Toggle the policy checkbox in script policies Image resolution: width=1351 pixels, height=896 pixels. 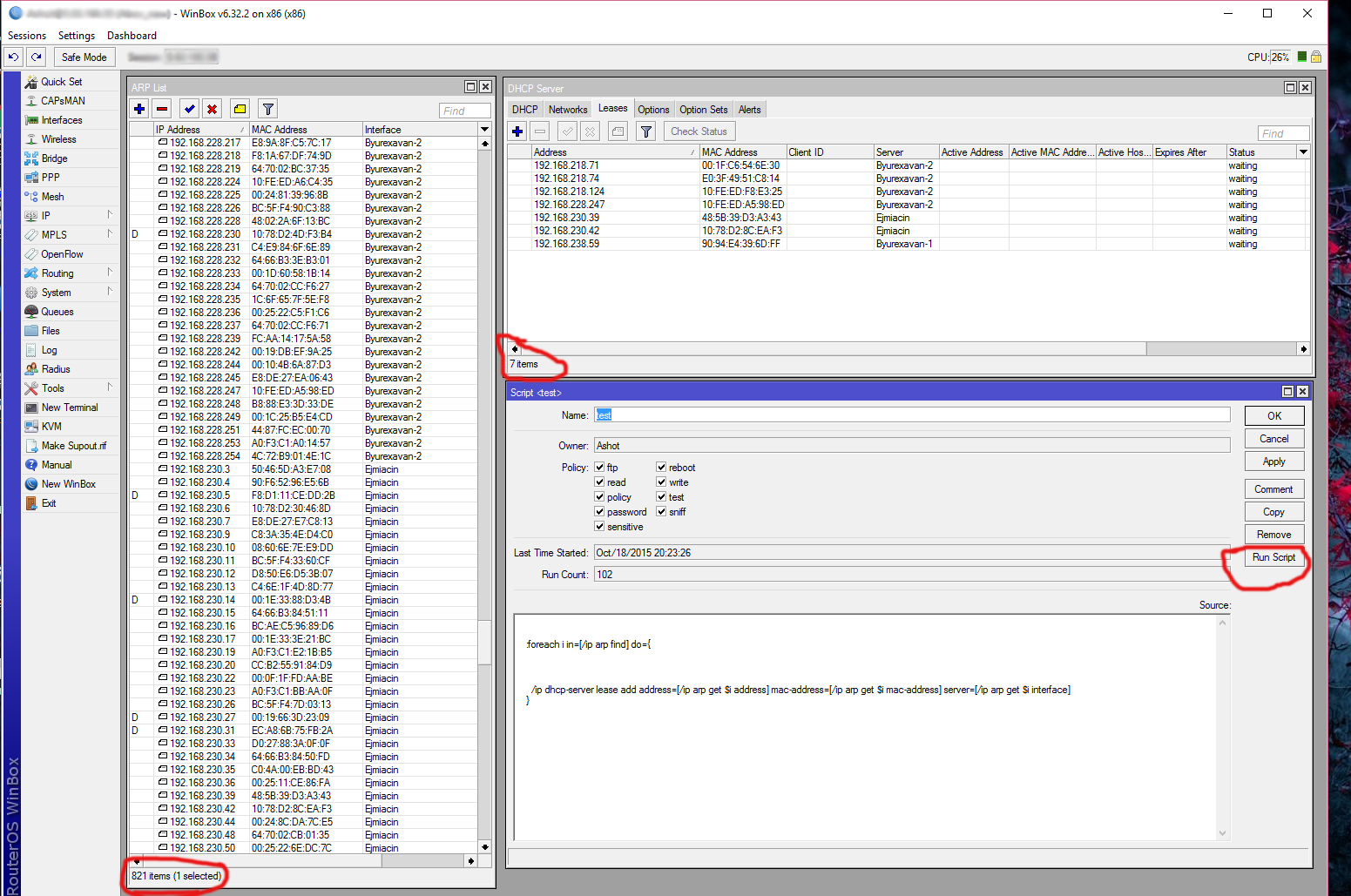coord(599,496)
